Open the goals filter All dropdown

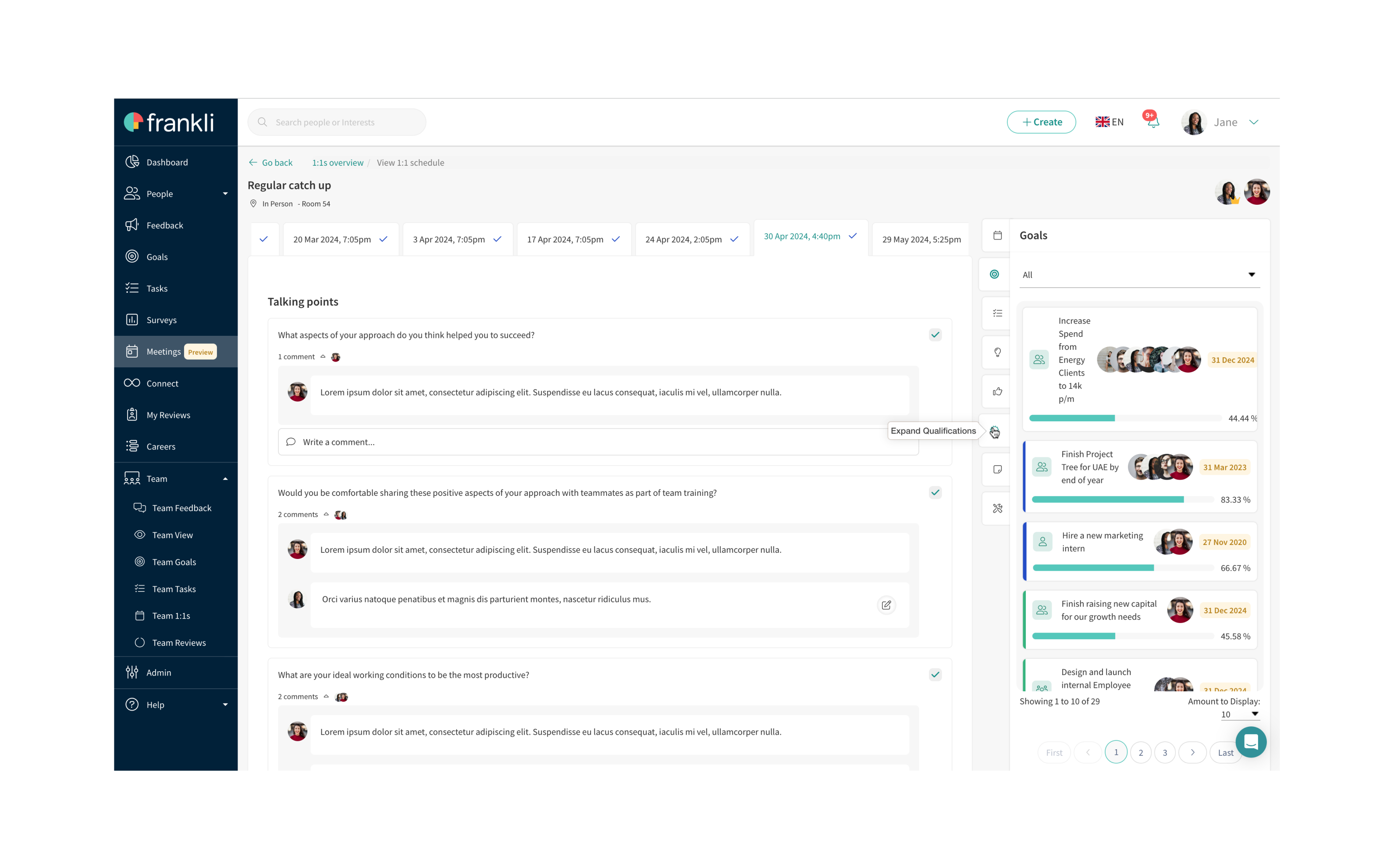tap(1139, 275)
